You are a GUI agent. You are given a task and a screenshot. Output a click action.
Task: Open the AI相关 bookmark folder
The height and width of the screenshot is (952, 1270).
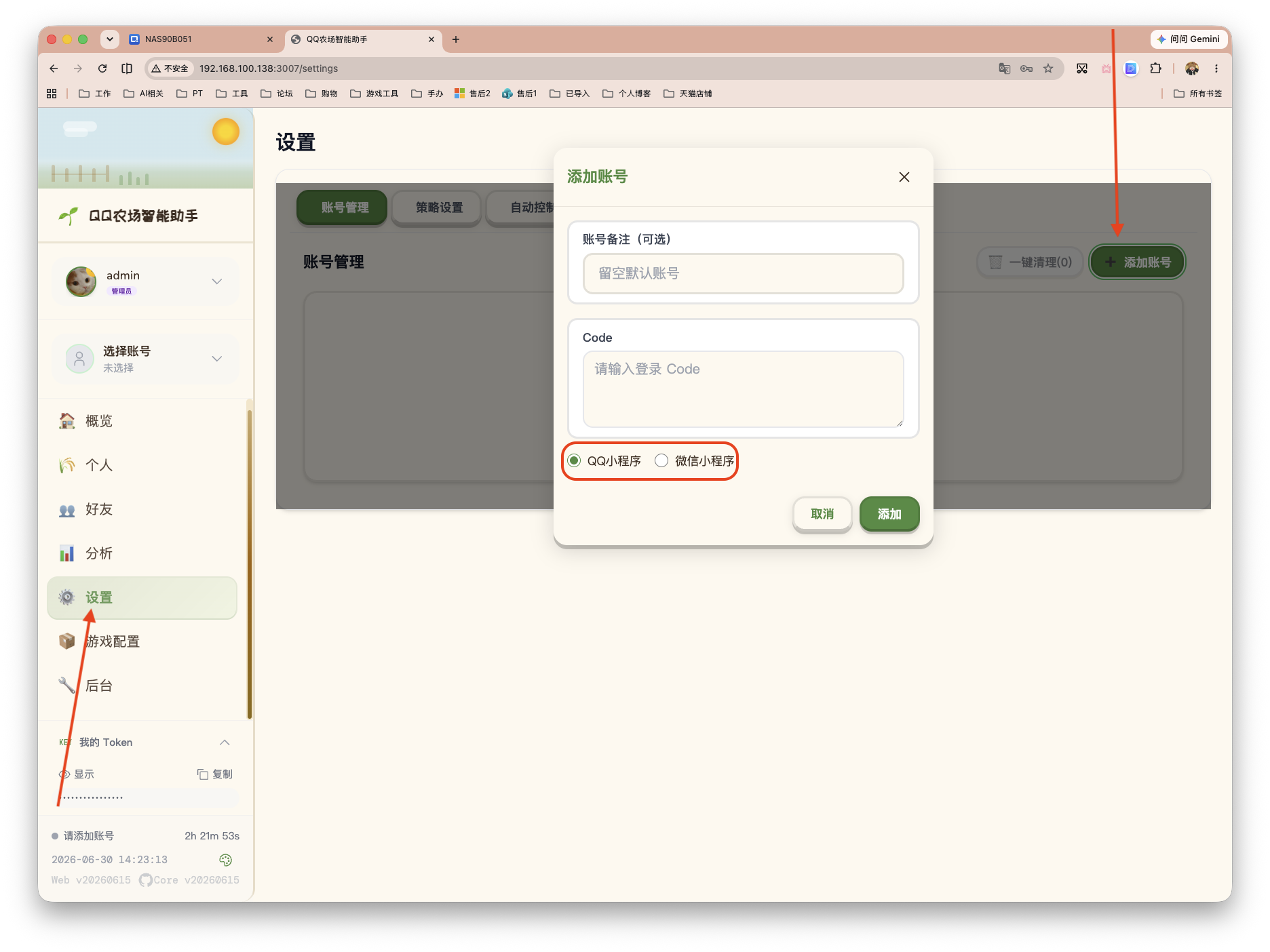click(144, 94)
